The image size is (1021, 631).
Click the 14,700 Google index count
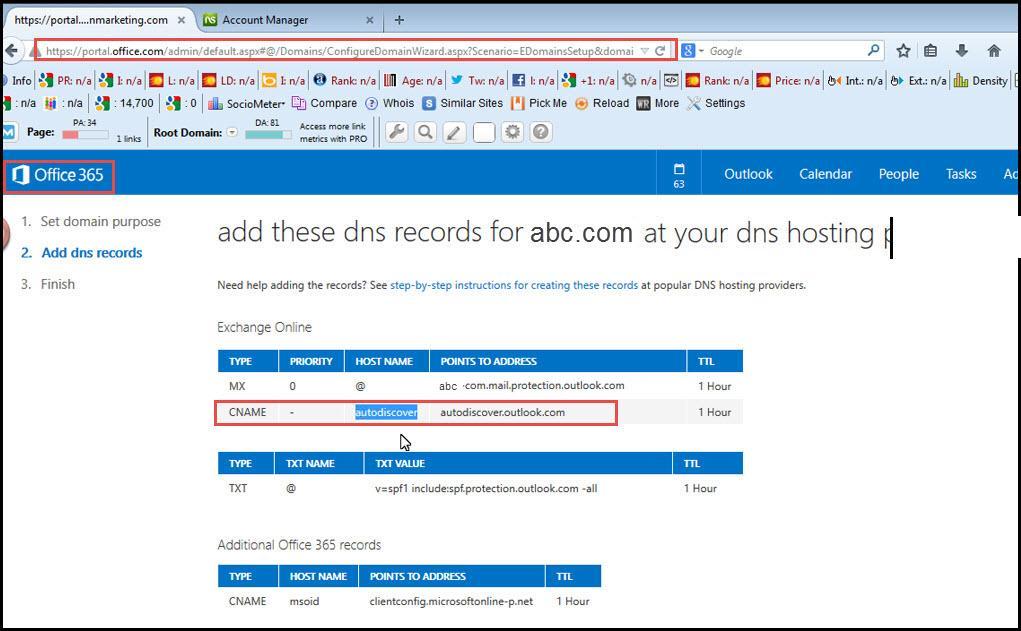(x=124, y=103)
